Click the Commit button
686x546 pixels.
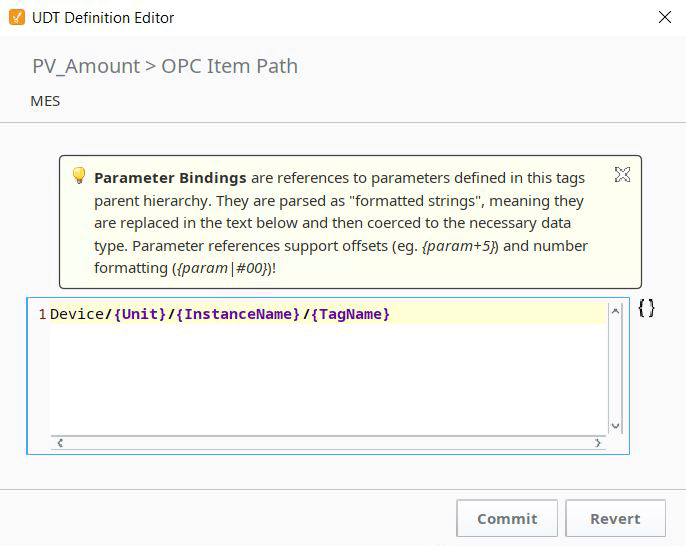click(507, 518)
